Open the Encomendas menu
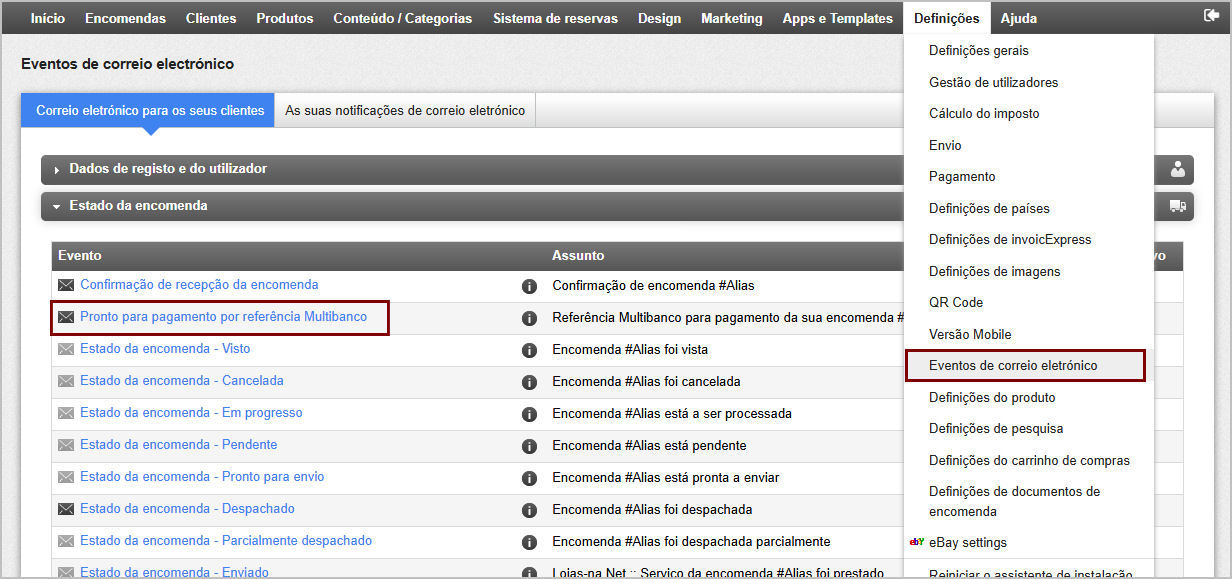Viewport: 1232px width, 579px height. (x=125, y=18)
